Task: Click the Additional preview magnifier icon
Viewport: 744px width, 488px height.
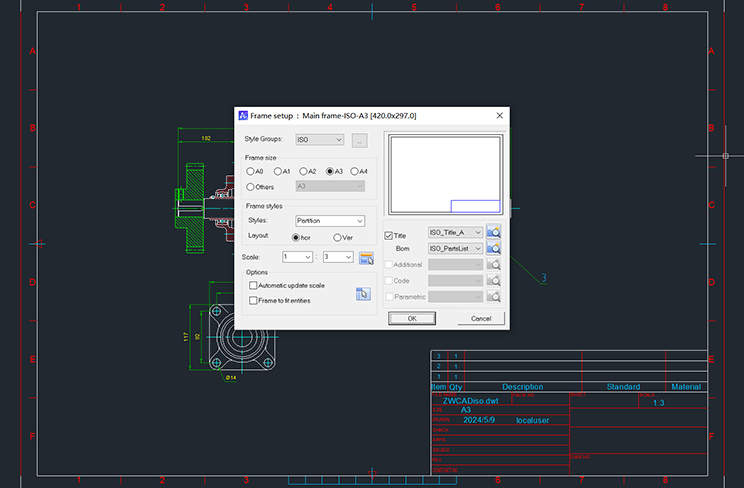Action: tap(493, 264)
